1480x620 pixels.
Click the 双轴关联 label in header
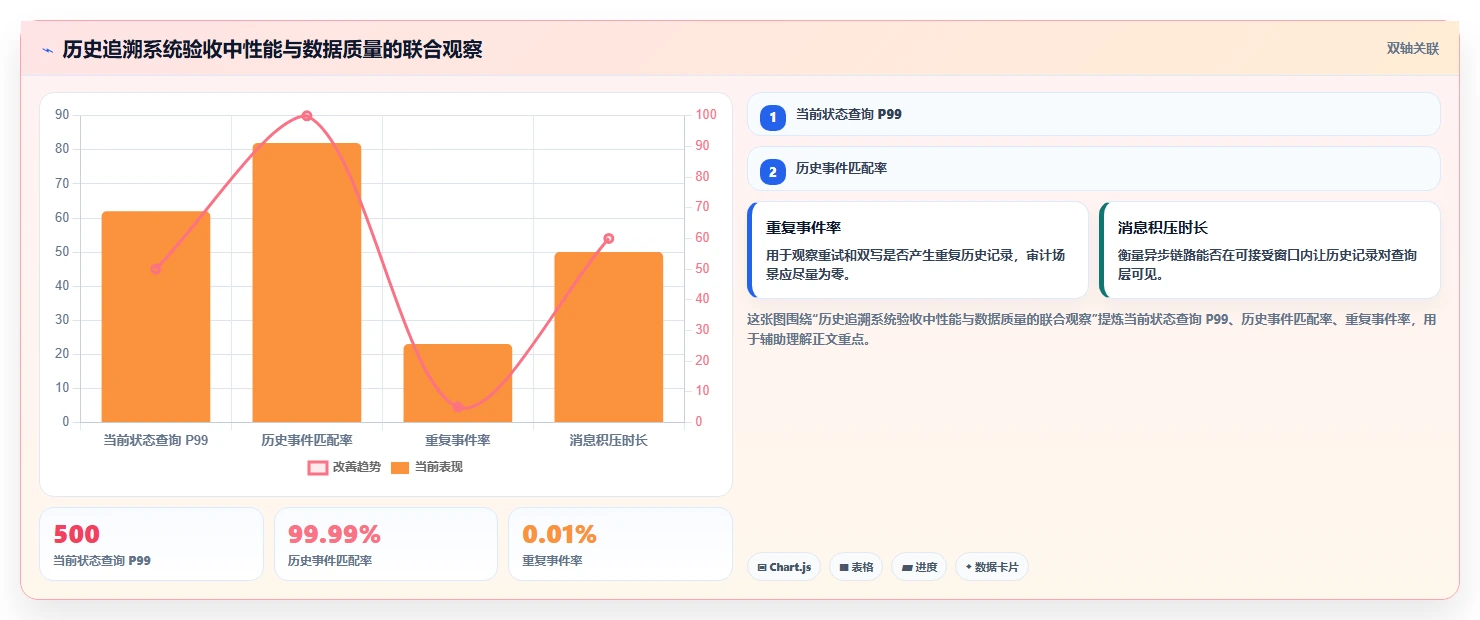pos(1412,49)
